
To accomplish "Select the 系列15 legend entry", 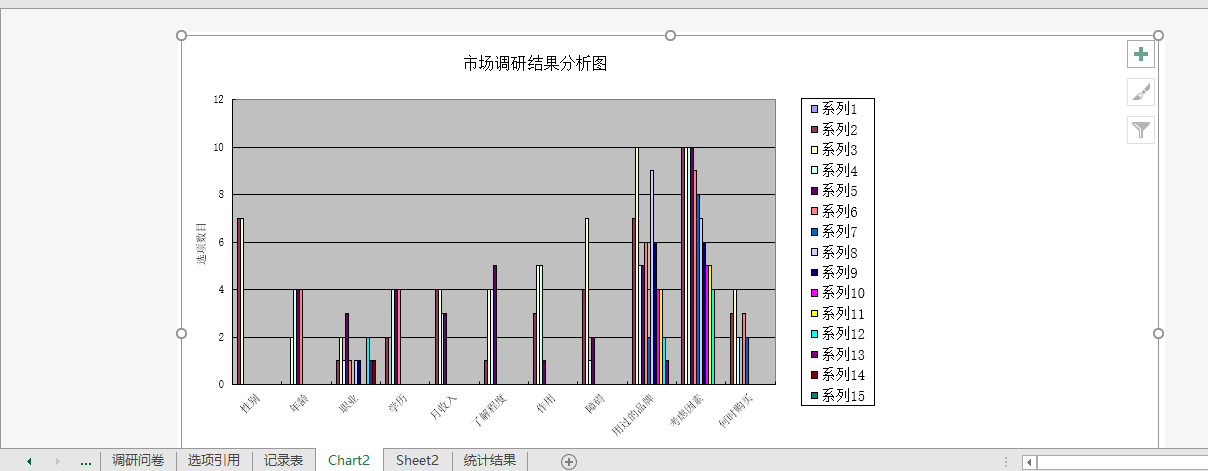I will pos(840,396).
